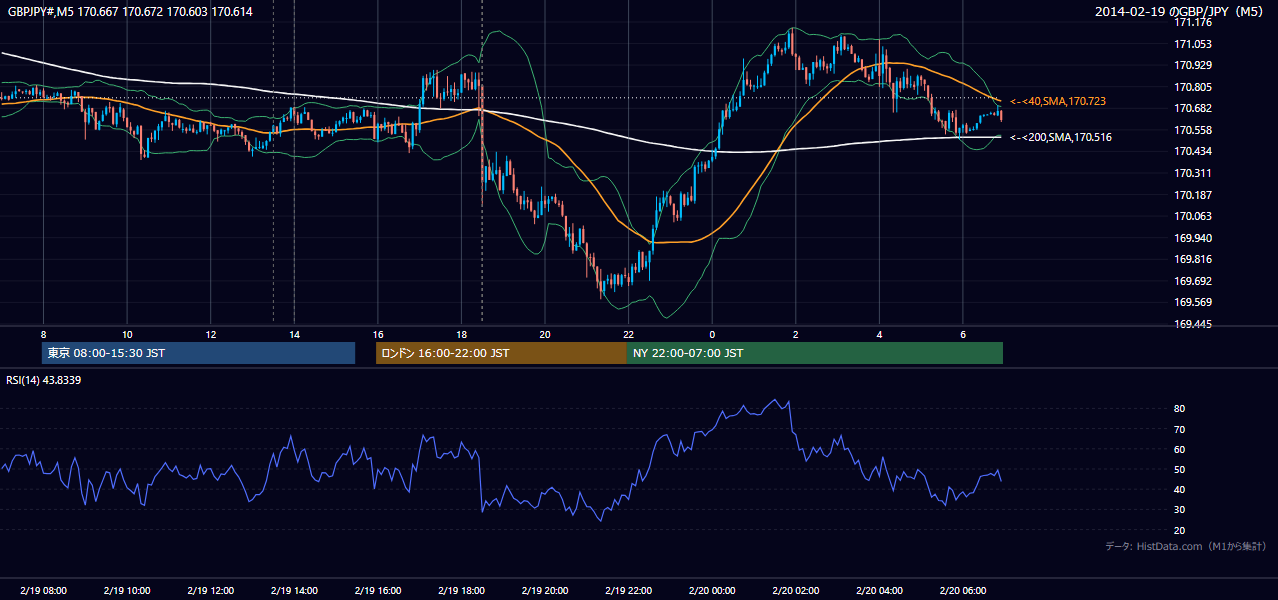Viewport: 1278px width, 600px height.
Task: Click the 2/19 14:00 time label
Action: (x=294, y=590)
